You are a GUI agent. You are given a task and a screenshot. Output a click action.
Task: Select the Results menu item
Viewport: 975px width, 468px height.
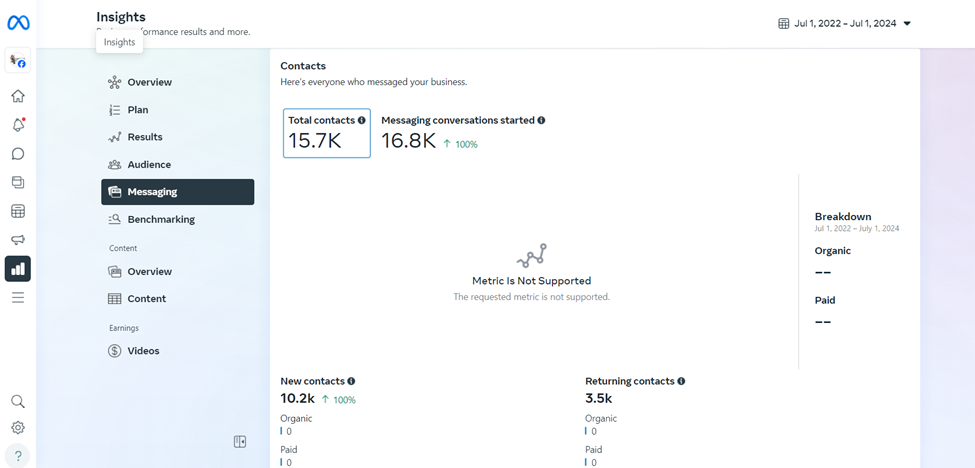coord(144,137)
